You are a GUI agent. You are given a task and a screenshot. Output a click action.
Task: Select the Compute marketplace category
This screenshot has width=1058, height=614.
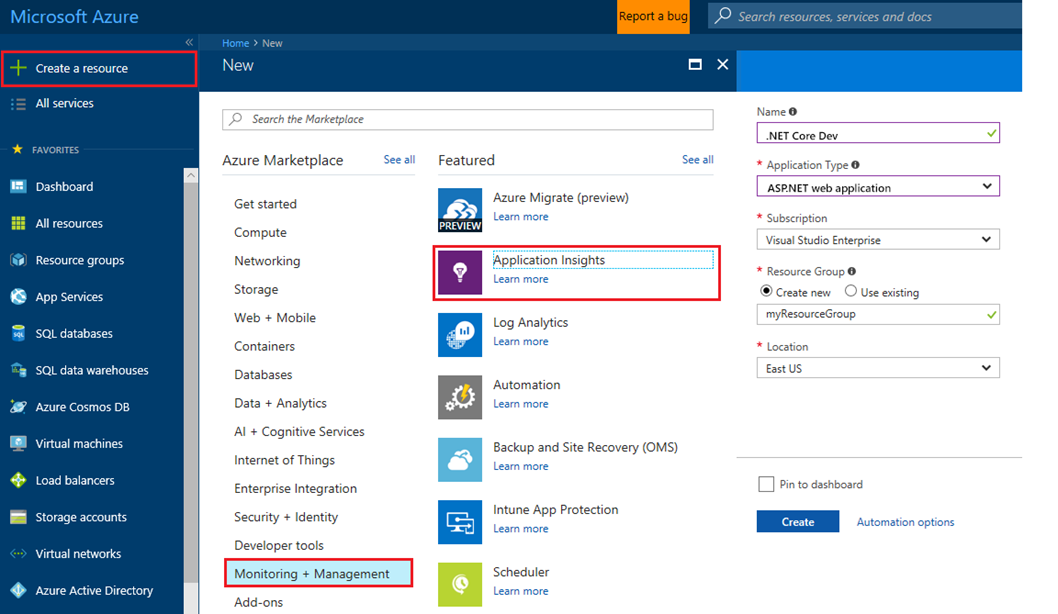pos(260,232)
